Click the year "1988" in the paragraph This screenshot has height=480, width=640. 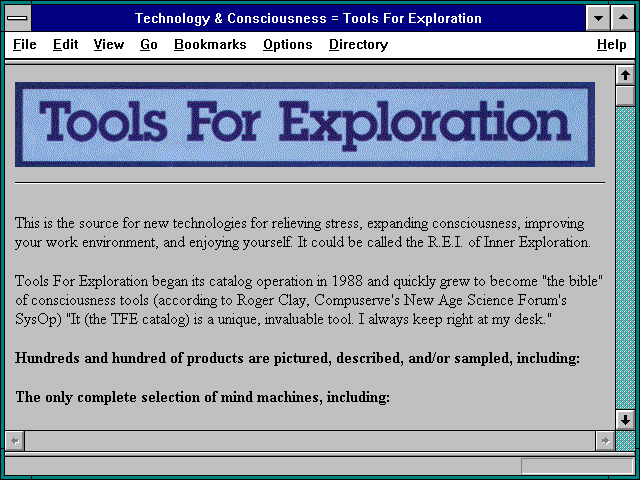click(347, 281)
